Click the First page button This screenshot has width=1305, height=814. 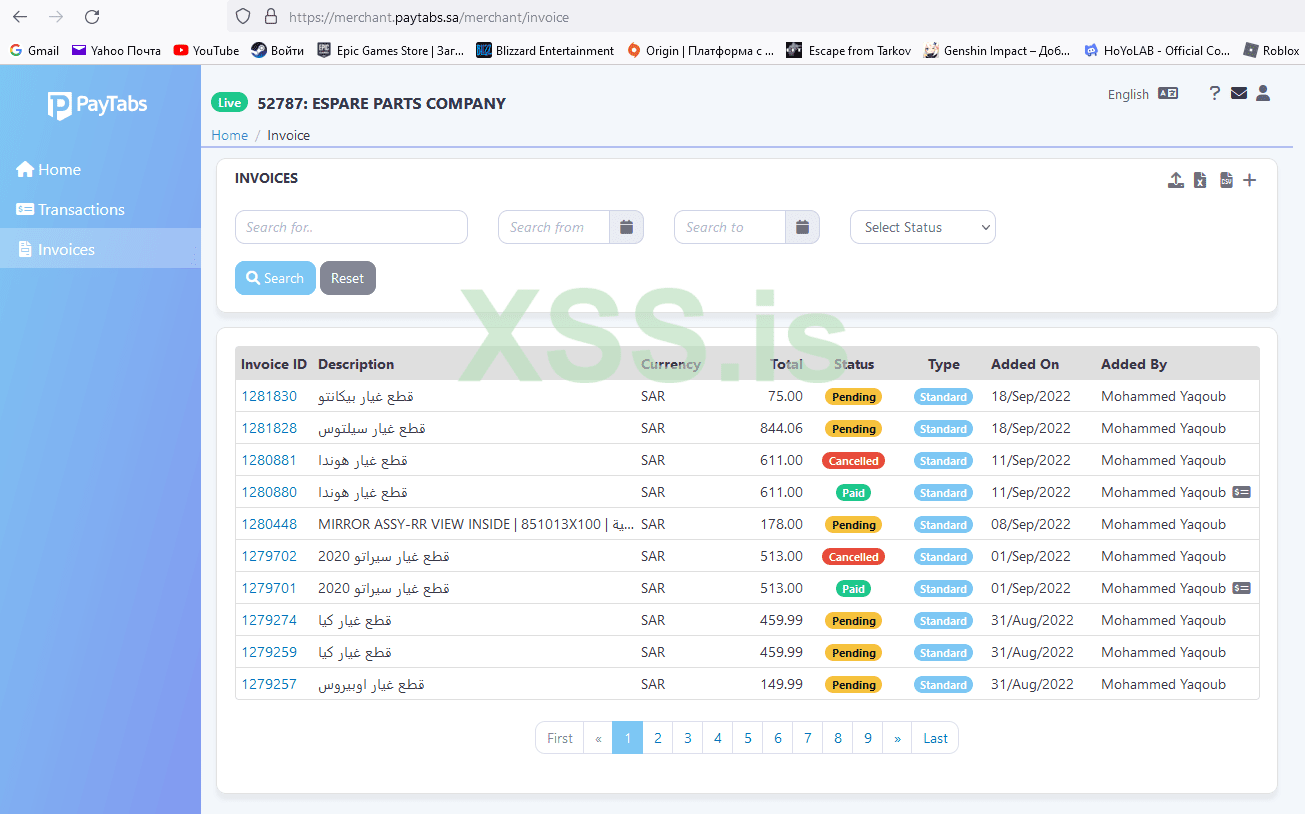[x=560, y=738]
